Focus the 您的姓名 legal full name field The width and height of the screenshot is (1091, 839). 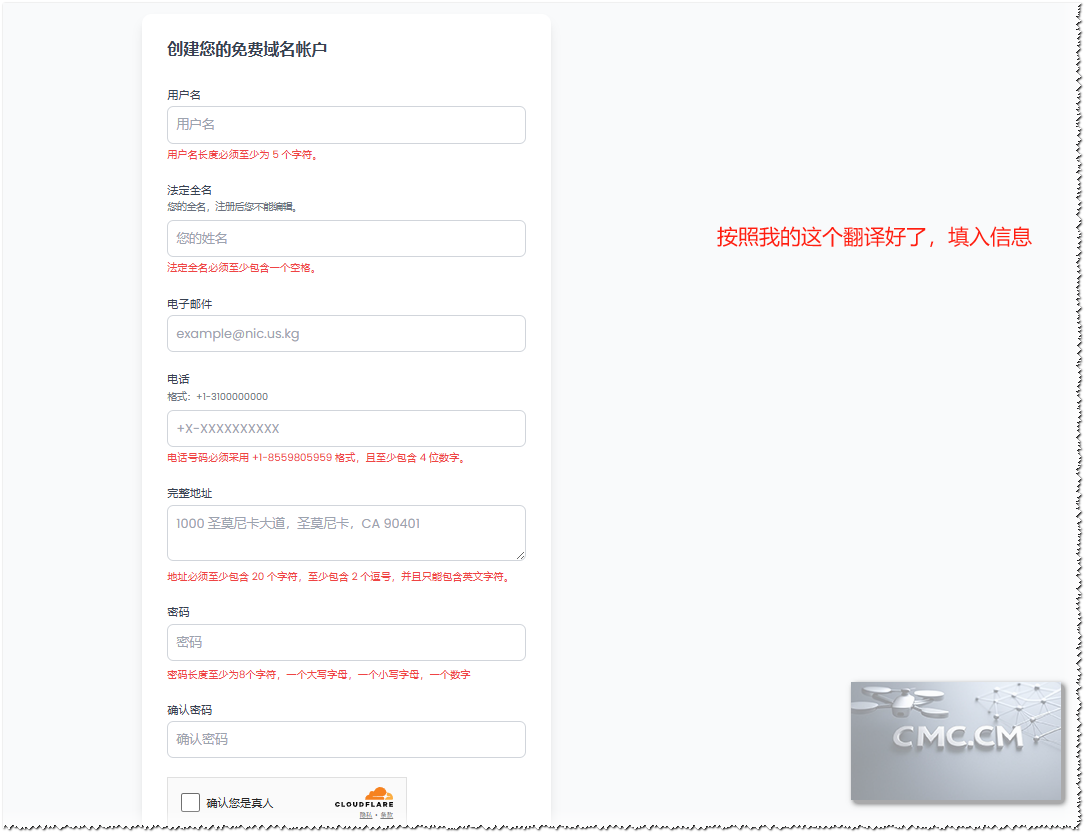click(x=346, y=239)
